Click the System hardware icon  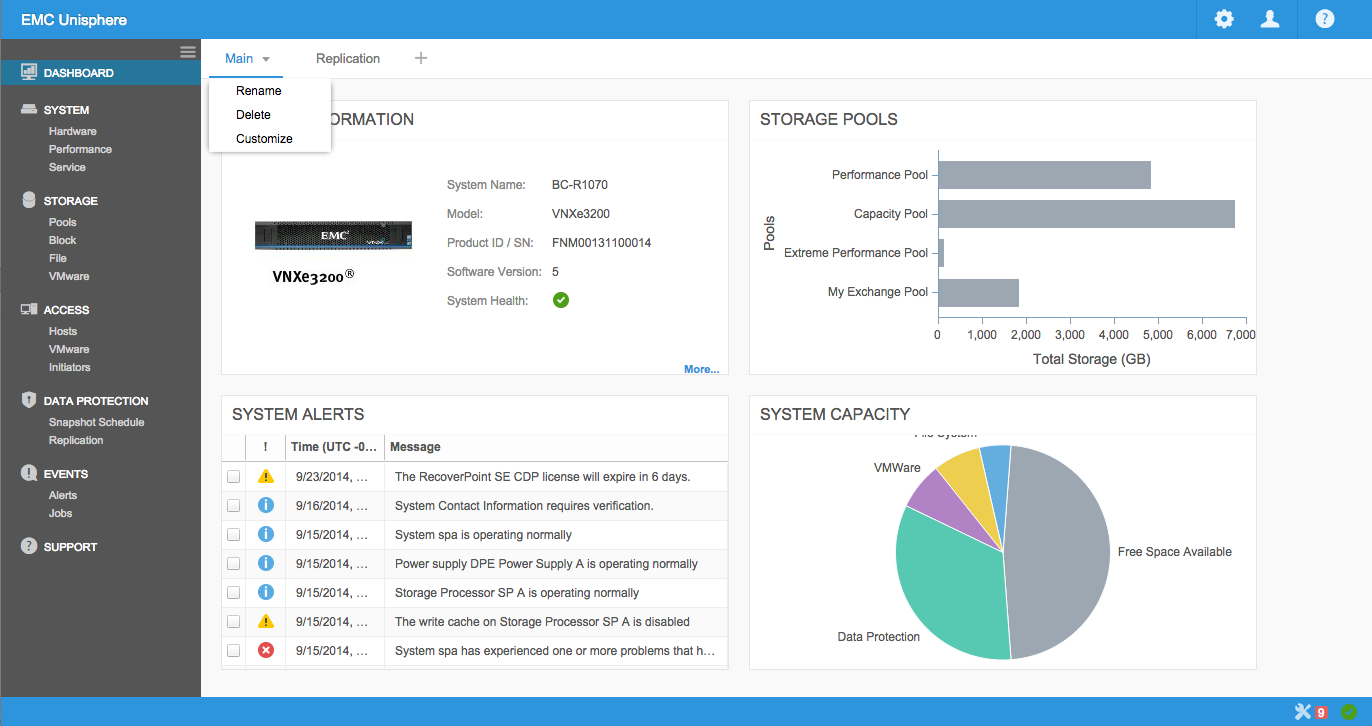pos(29,110)
